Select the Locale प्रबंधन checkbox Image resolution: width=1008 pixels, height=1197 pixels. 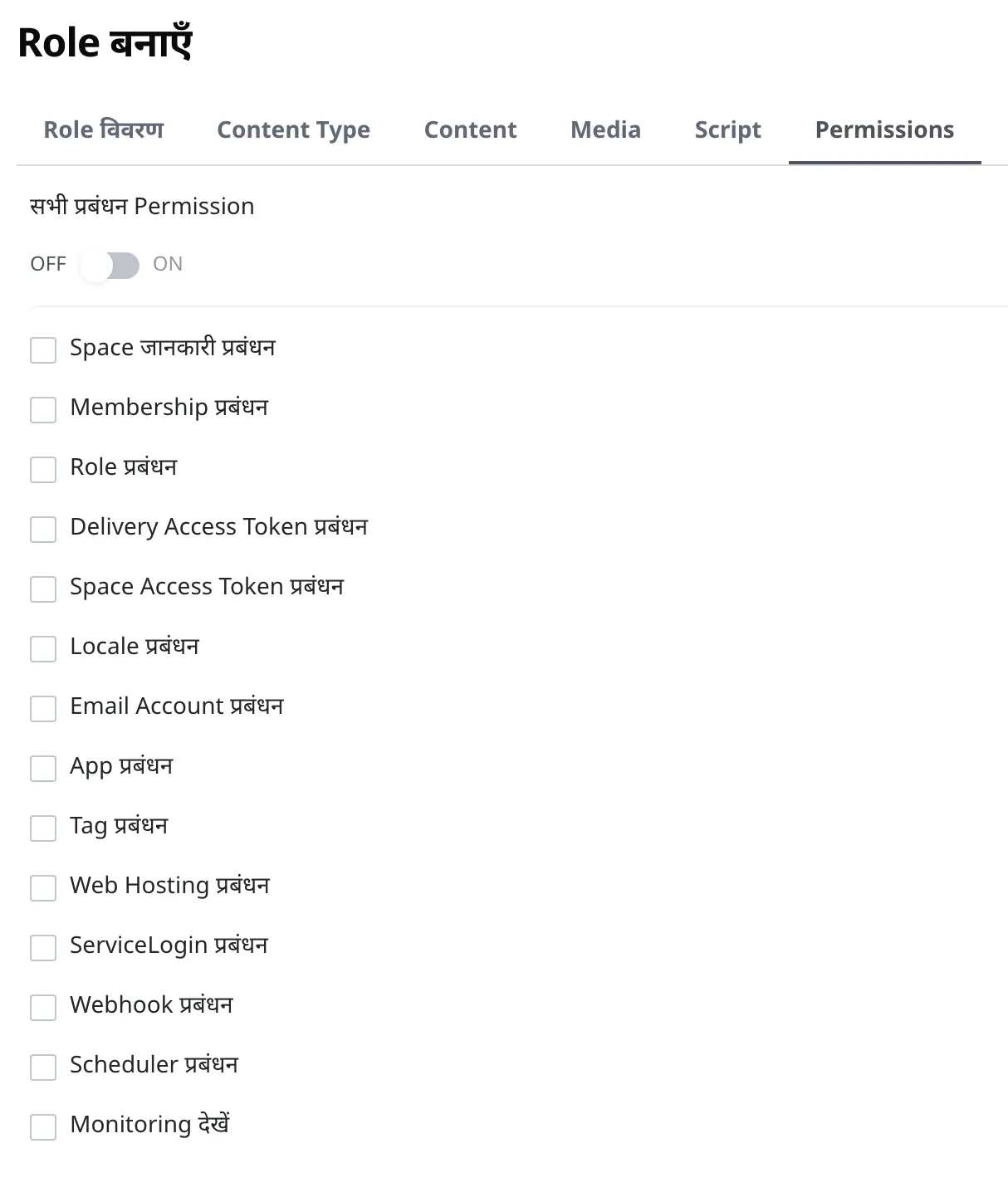[x=43, y=648]
